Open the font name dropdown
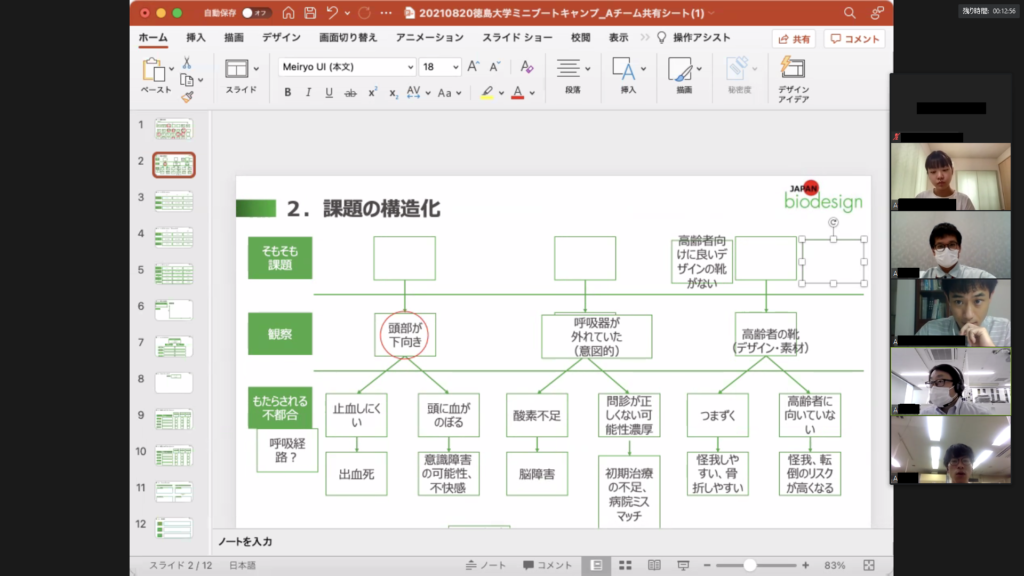The width and height of the screenshot is (1024, 576). tap(410, 67)
